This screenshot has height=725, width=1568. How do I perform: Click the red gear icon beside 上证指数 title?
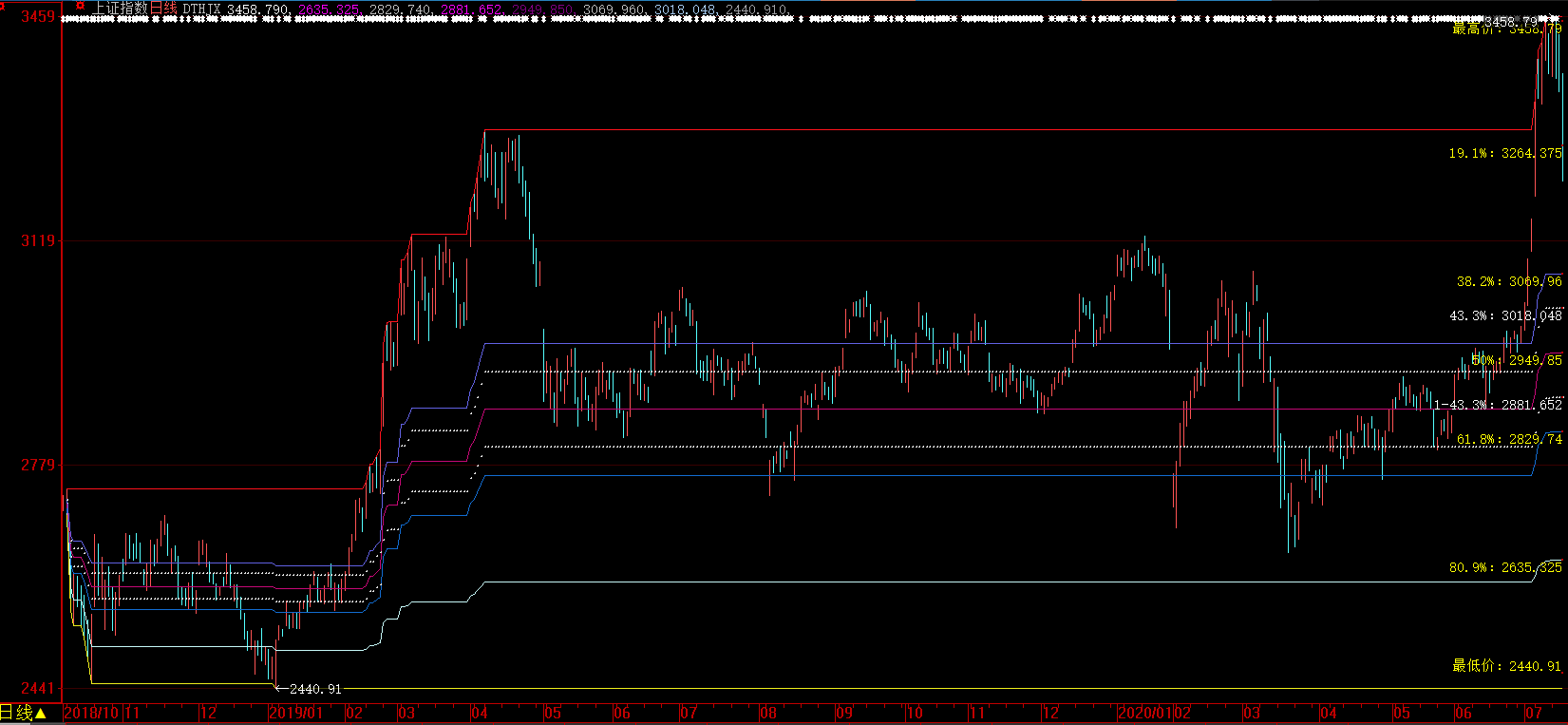(x=80, y=6)
